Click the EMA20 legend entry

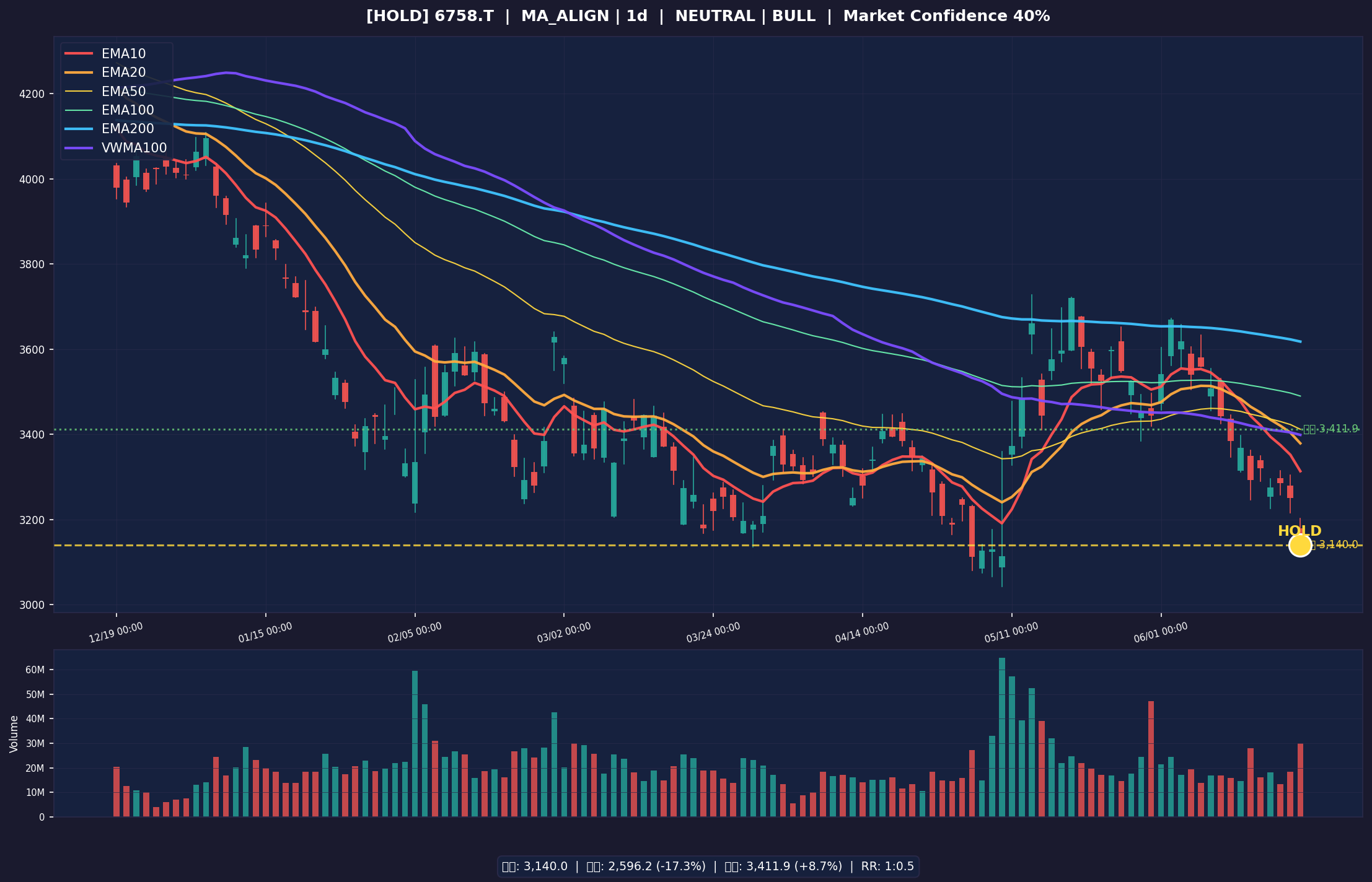pyautogui.click(x=105, y=73)
